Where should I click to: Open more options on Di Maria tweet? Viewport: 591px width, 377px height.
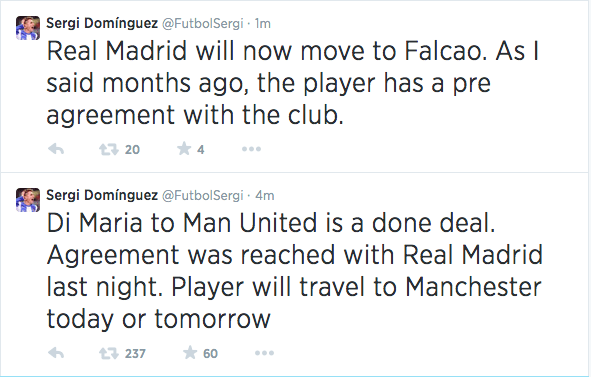(x=264, y=353)
